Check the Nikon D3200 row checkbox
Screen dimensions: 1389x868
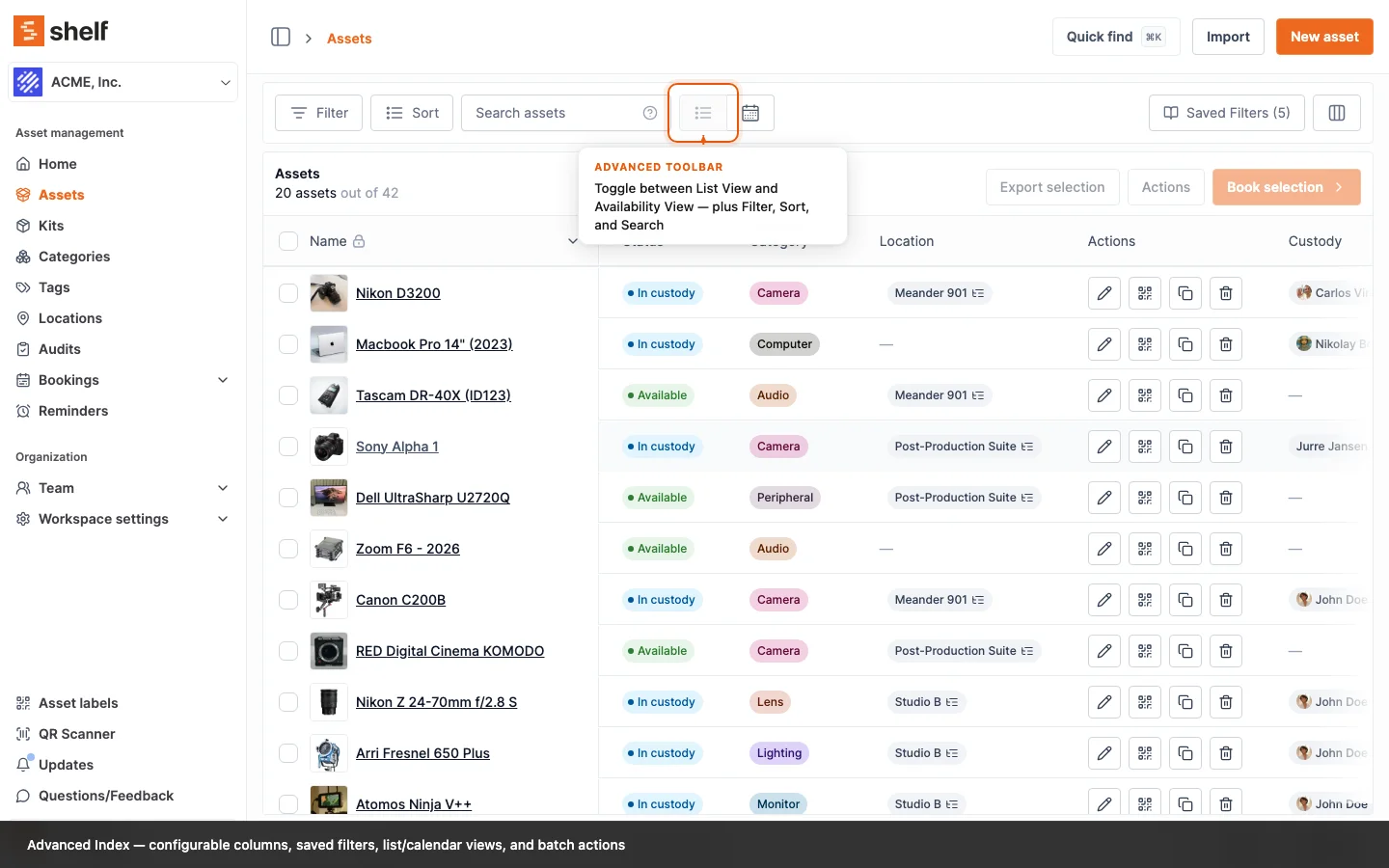288,293
